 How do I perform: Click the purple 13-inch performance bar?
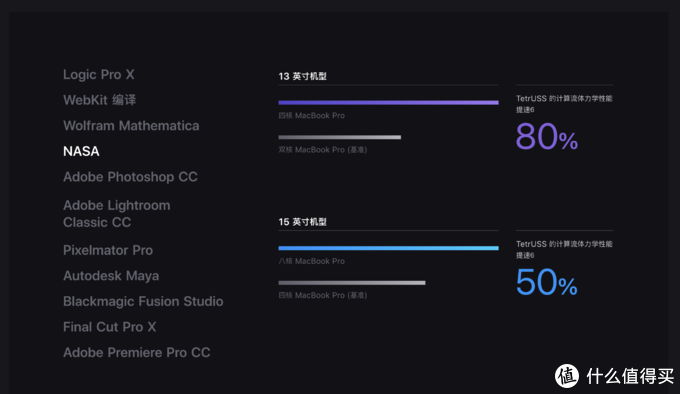point(389,103)
